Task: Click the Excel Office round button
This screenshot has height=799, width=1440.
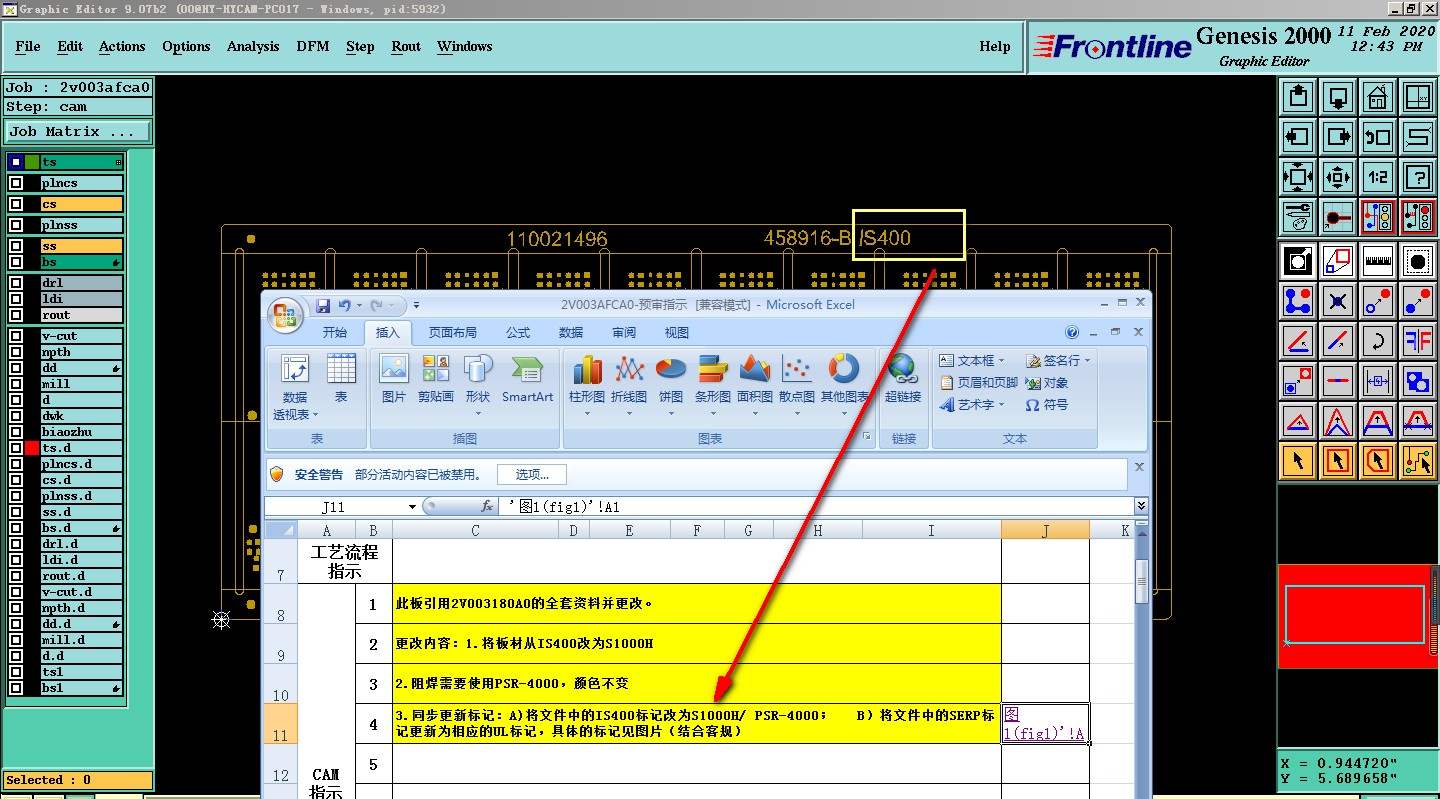Action: click(x=286, y=316)
